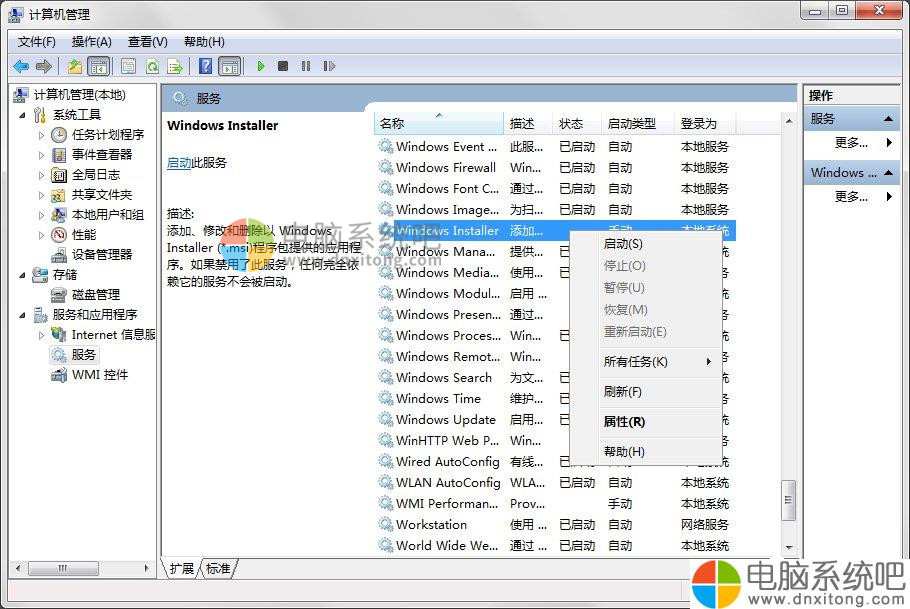
Task: Select WMI 控件 tree node
Action: point(100,374)
